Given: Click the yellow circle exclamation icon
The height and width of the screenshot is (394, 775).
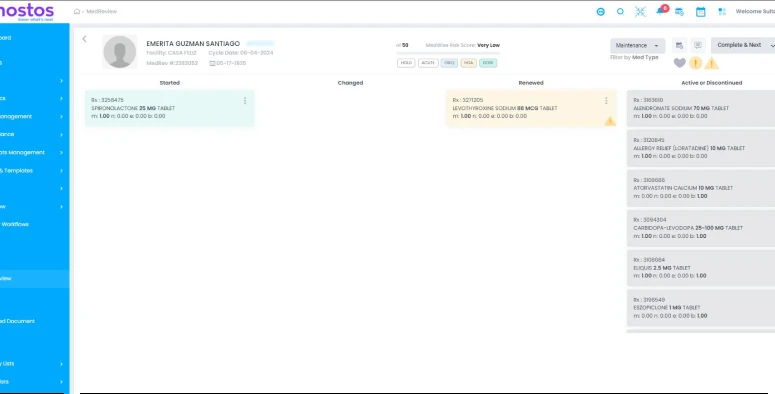Looking at the screenshot, I should point(695,63).
